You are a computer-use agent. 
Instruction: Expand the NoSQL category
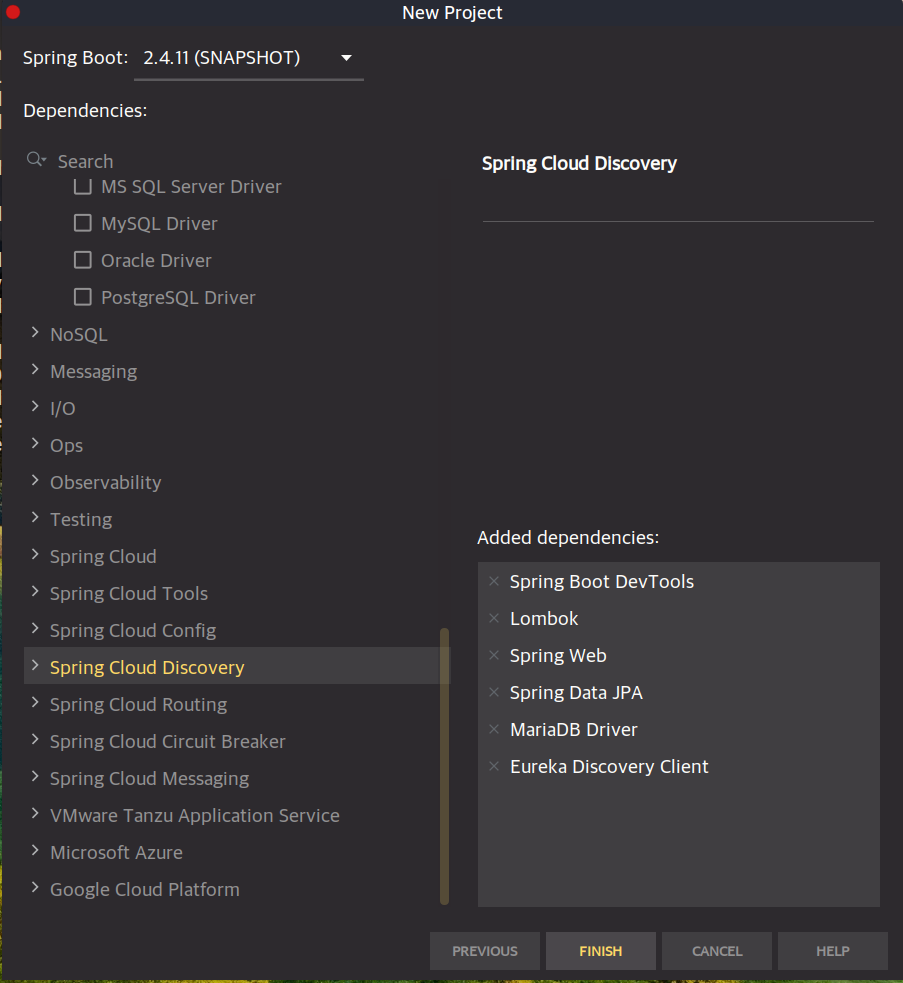tap(34, 333)
